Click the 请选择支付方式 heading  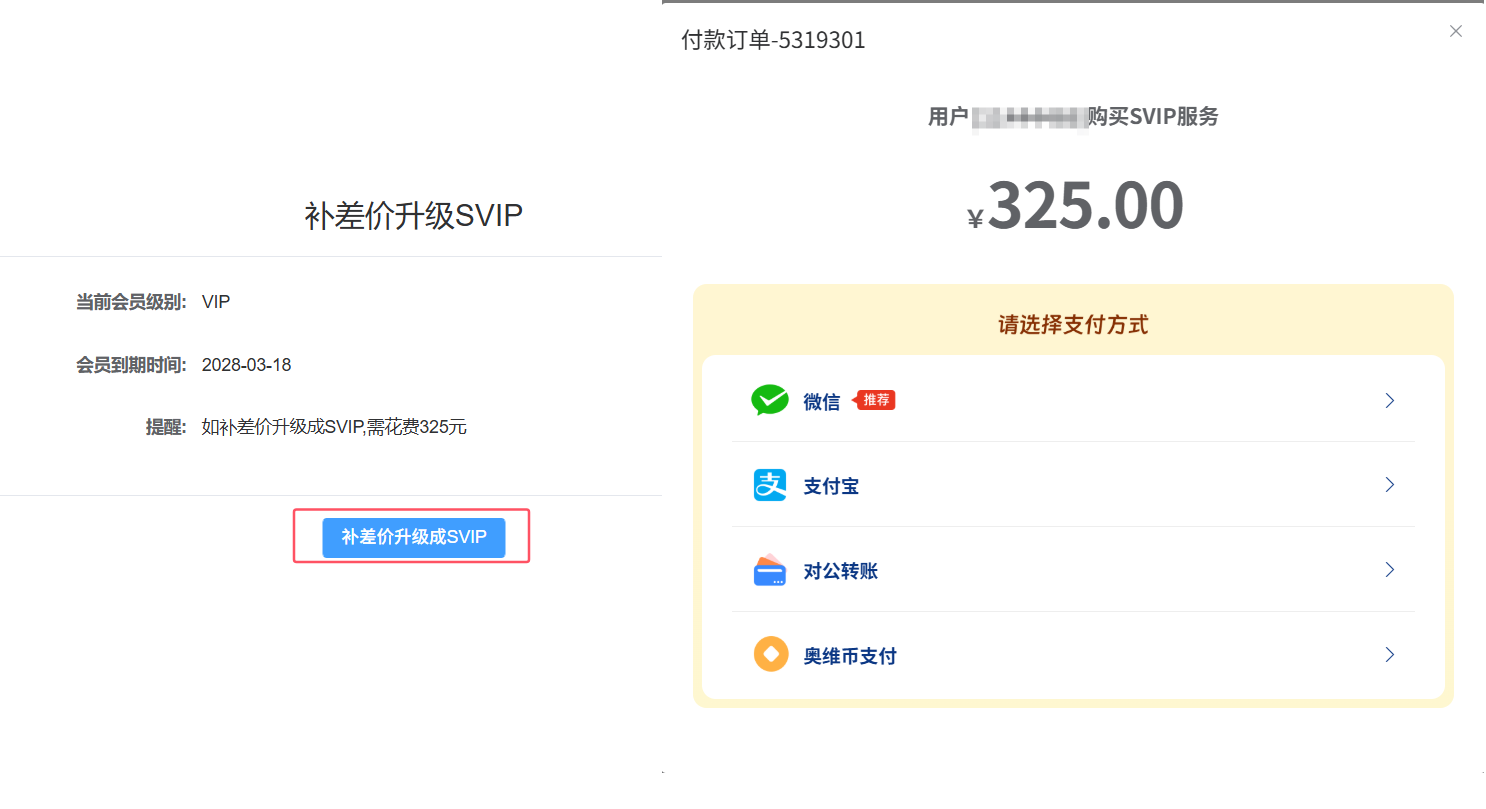coord(1072,325)
